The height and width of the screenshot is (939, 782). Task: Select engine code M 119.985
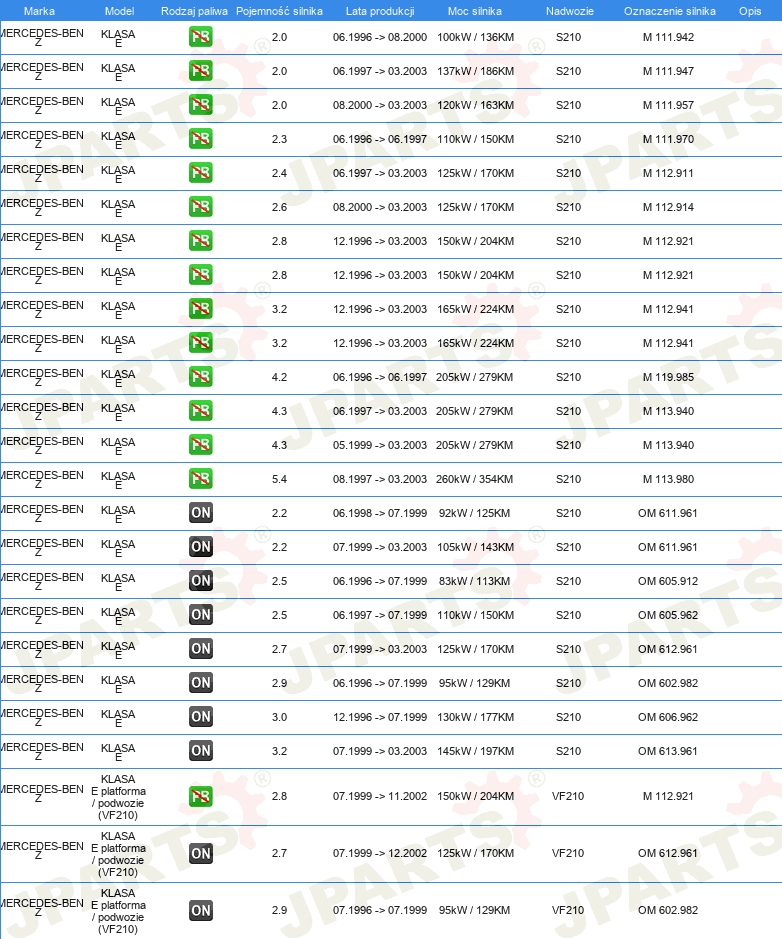click(668, 377)
